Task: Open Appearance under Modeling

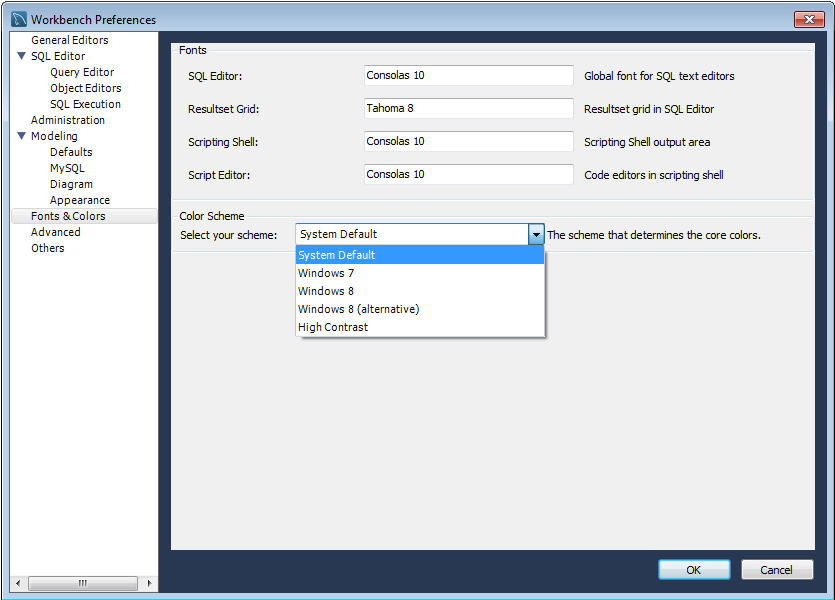Action: point(80,200)
